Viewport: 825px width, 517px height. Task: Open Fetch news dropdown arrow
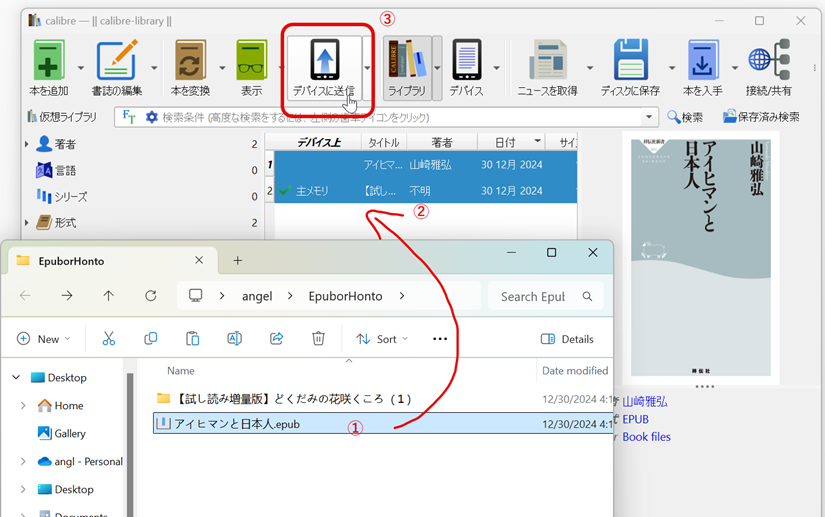(590, 68)
